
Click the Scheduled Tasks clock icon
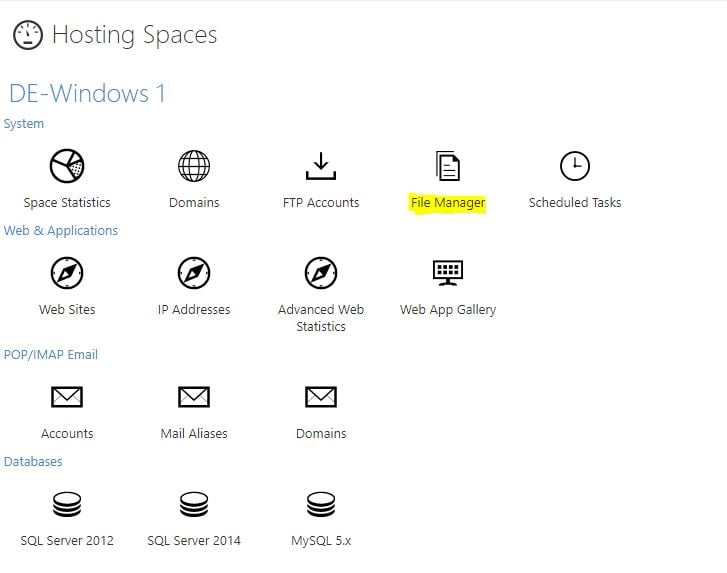(x=575, y=166)
